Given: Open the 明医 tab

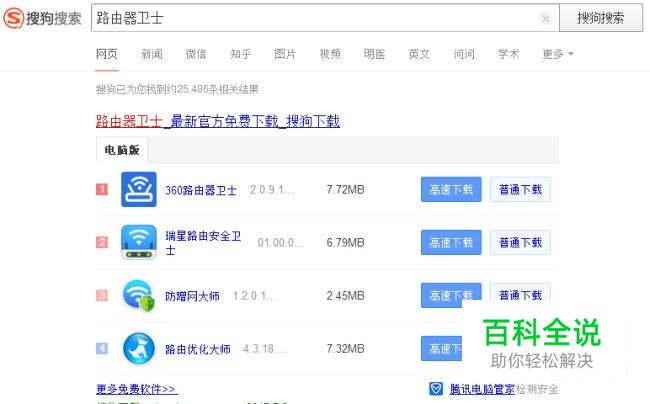Looking at the screenshot, I should [x=374, y=54].
